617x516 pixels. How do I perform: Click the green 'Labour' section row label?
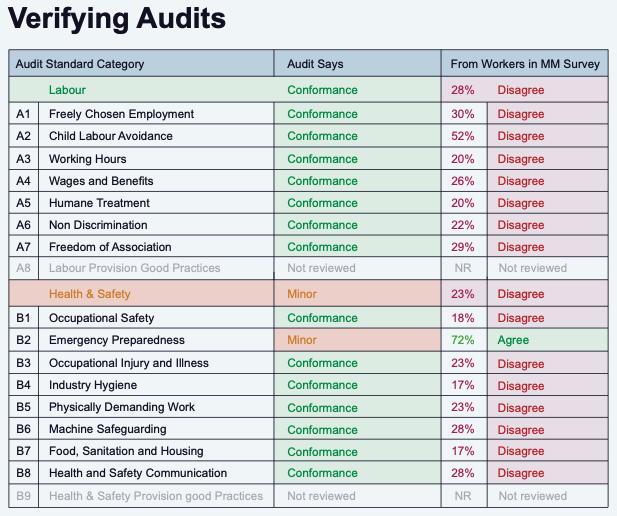click(x=67, y=90)
